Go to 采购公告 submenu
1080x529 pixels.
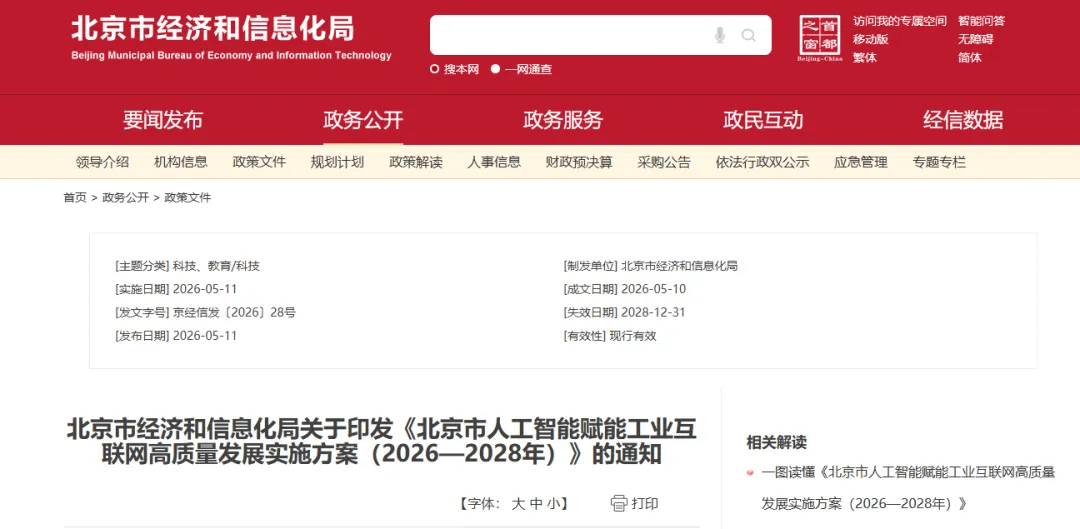[663, 163]
